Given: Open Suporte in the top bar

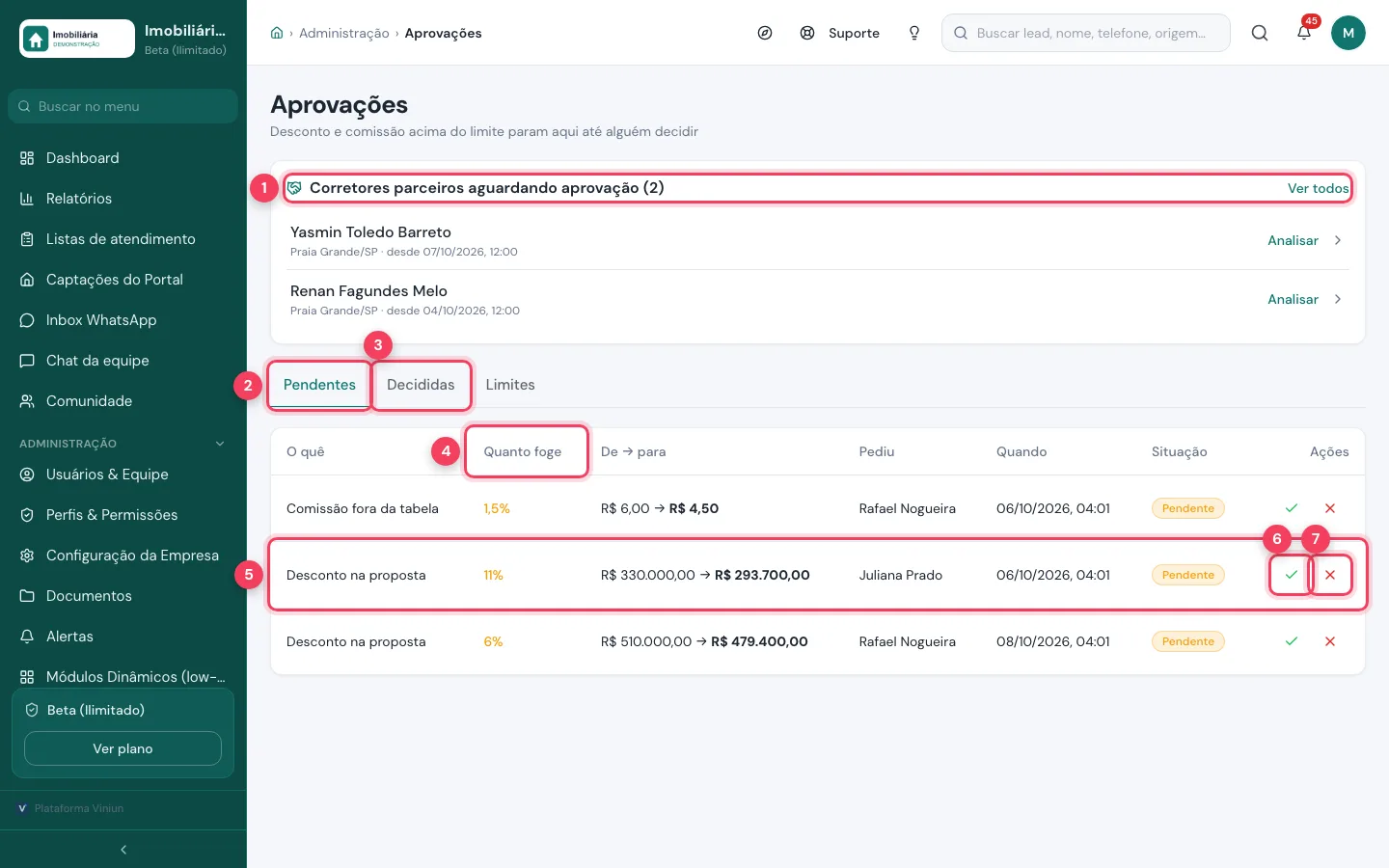Looking at the screenshot, I should [840, 33].
